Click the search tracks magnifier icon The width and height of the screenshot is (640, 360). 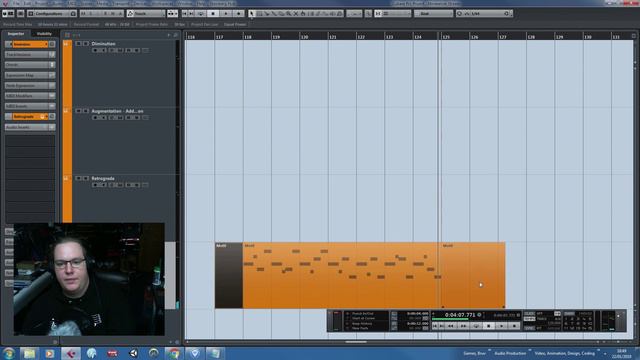click(176, 35)
